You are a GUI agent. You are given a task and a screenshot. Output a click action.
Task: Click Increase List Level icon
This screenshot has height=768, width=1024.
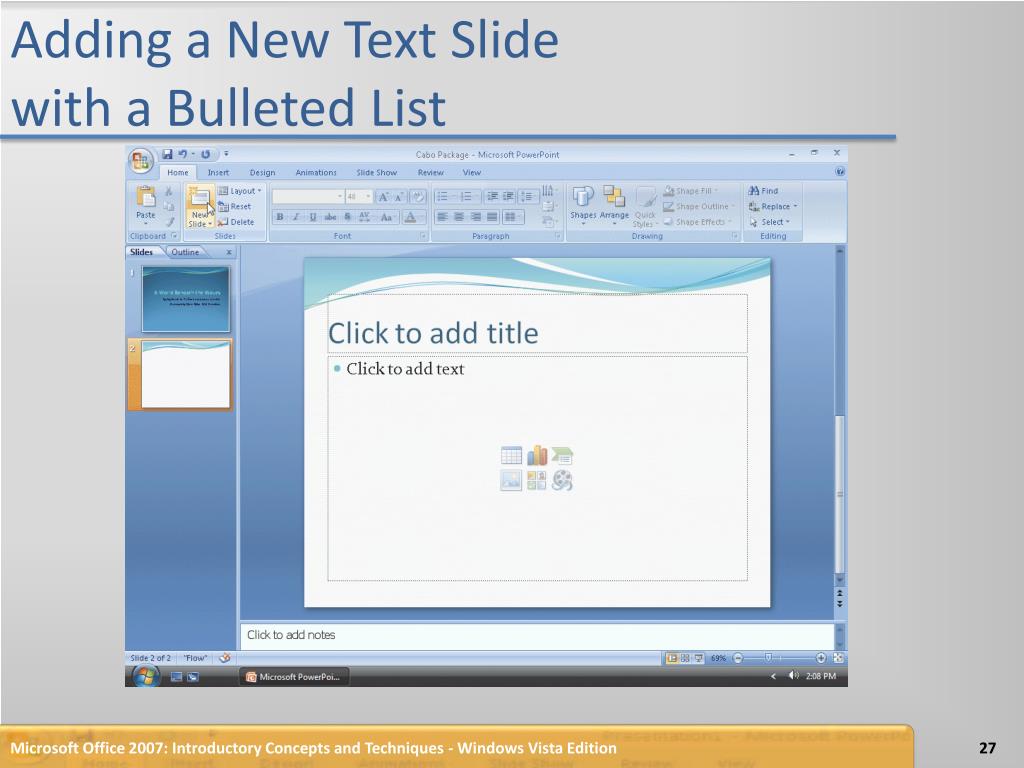click(508, 197)
